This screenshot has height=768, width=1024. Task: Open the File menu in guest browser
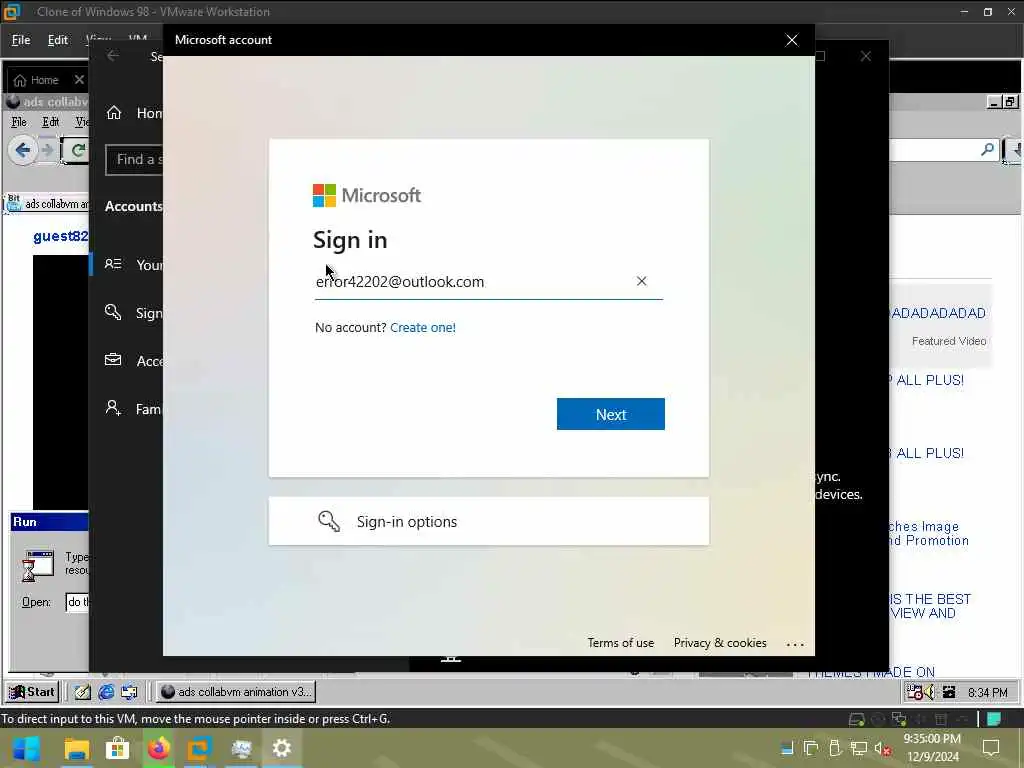19,122
